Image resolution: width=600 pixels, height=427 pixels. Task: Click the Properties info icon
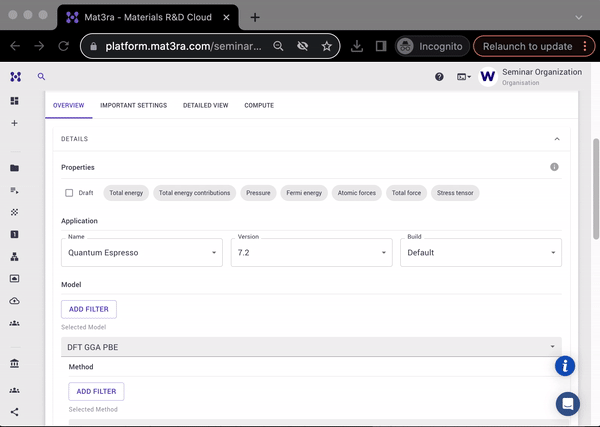click(554, 167)
